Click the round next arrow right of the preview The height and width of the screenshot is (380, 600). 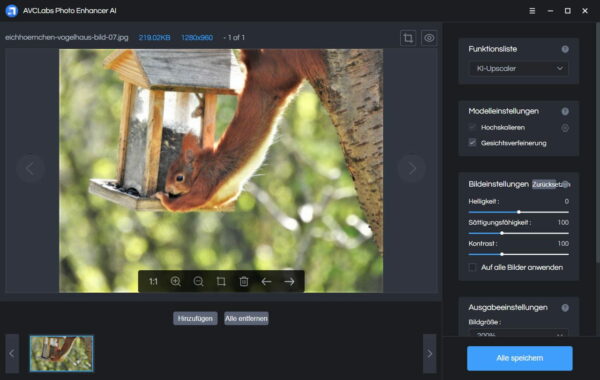[x=412, y=168]
